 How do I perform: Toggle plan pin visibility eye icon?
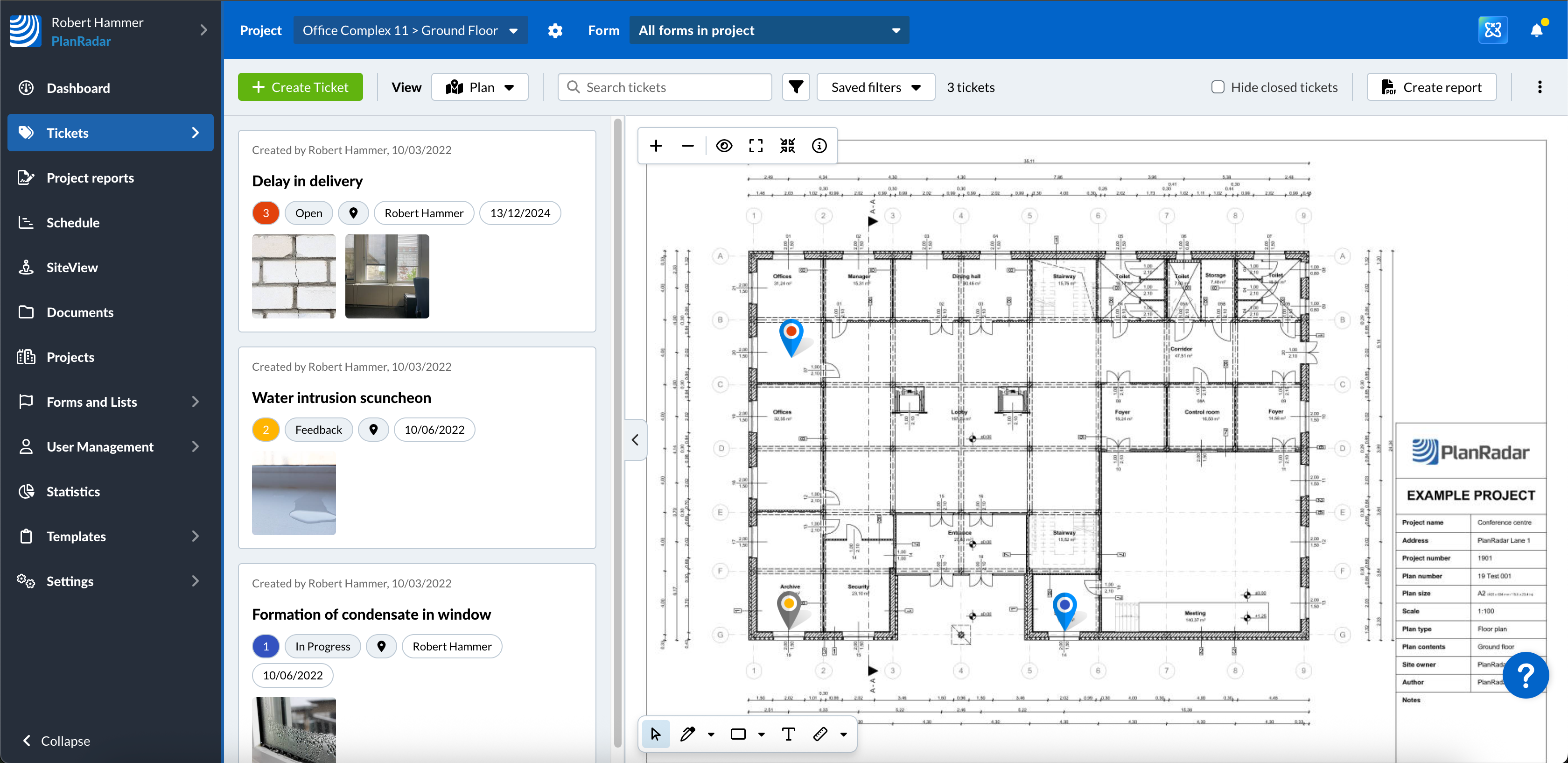click(724, 146)
